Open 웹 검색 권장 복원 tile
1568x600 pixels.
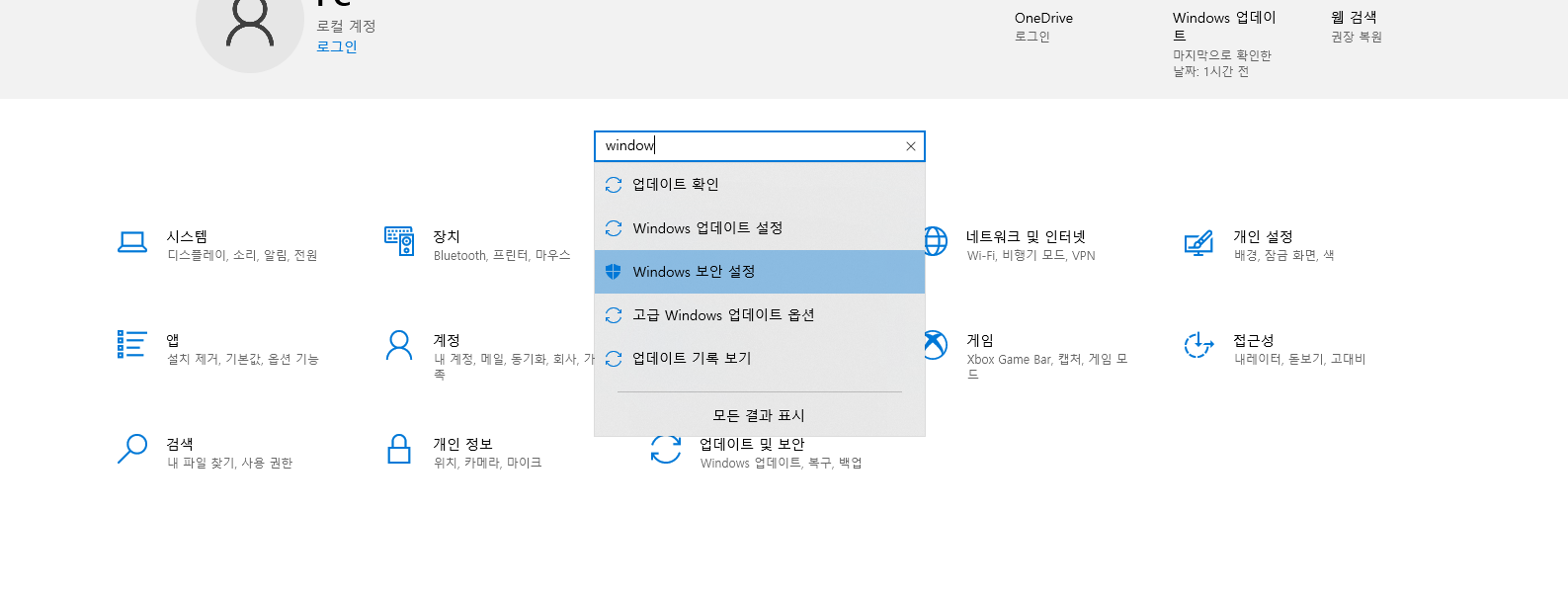point(1357,27)
